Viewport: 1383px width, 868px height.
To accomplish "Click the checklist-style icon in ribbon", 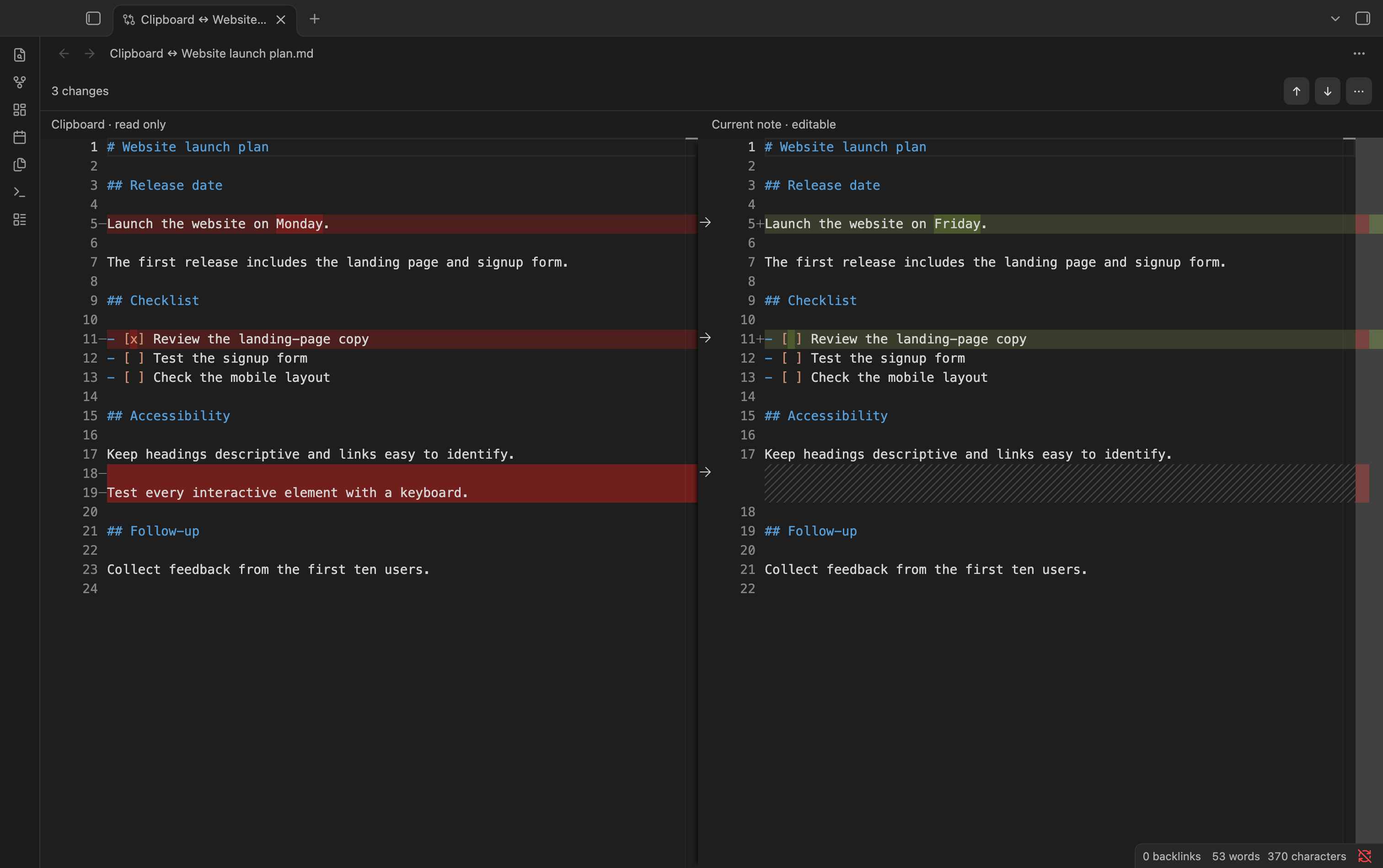I will (20, 220).
